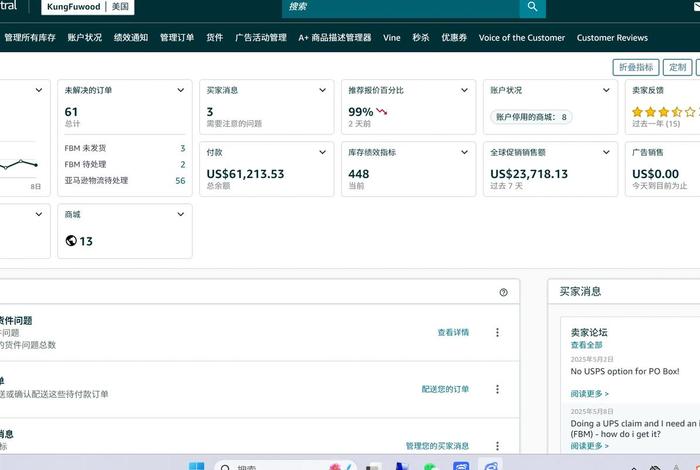Click the magnifier search button in header
This screenshot has height=470, width=700.
[x=532, y=7]
